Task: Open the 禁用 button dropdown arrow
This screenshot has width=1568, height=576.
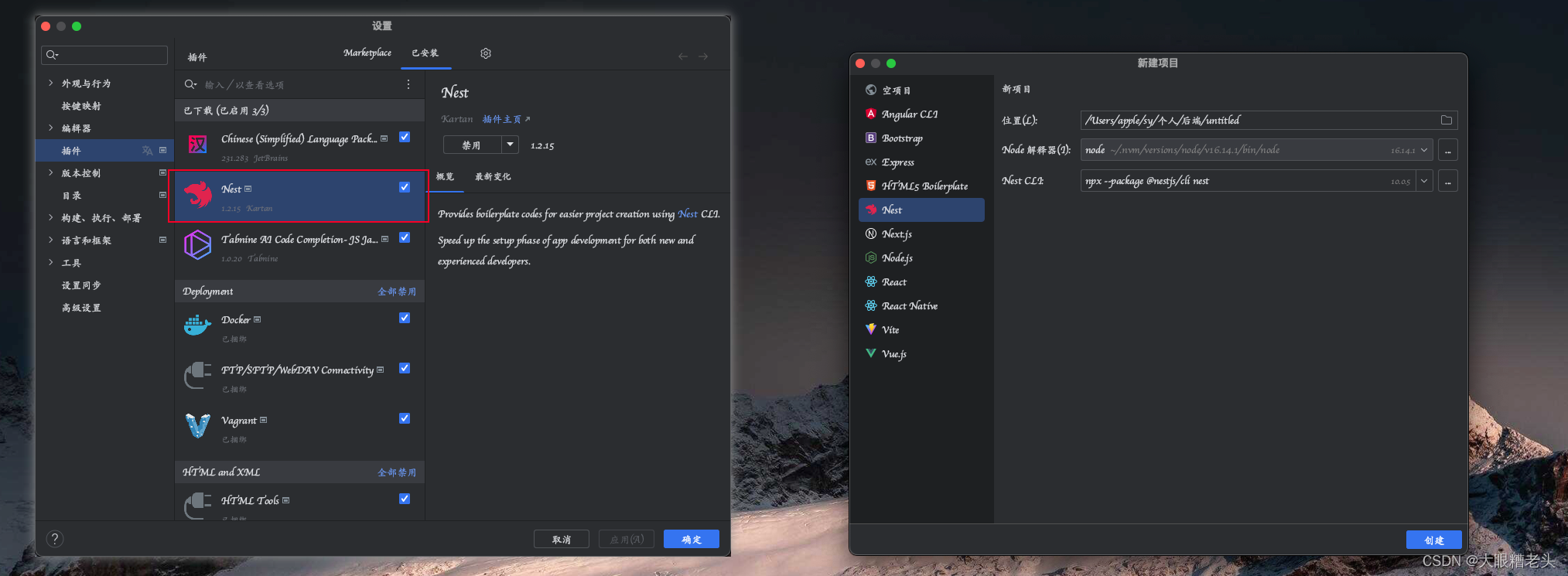Action: point(511,145)
